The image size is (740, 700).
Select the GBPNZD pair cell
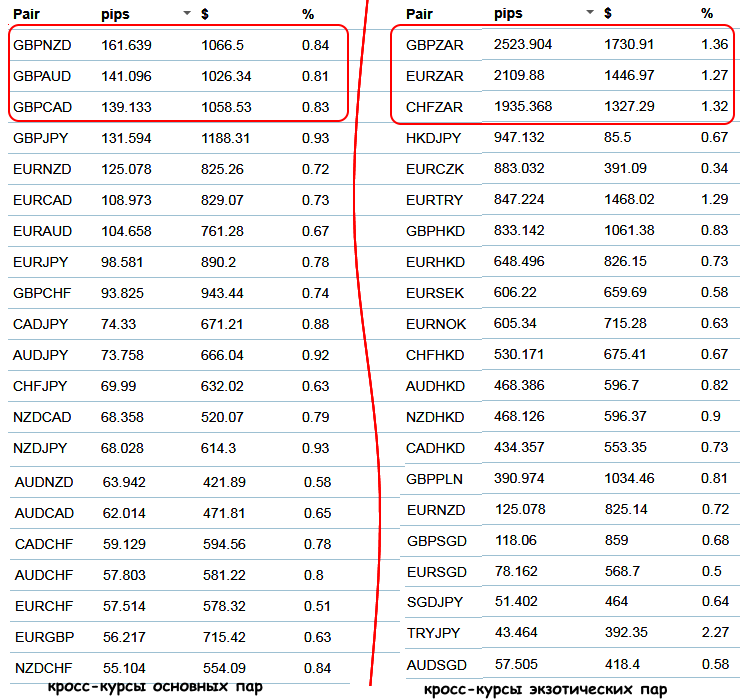(42, 45)
